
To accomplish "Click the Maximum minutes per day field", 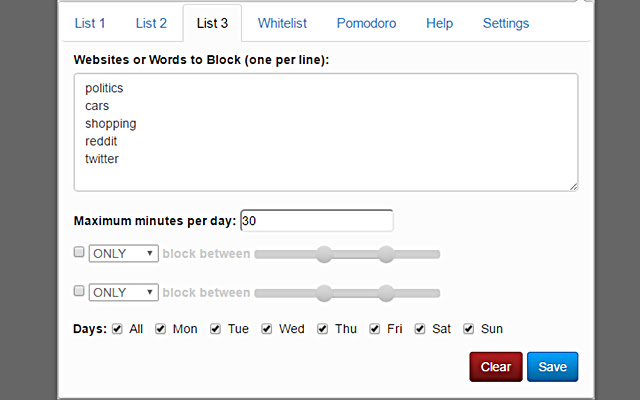I will [317, 220].
